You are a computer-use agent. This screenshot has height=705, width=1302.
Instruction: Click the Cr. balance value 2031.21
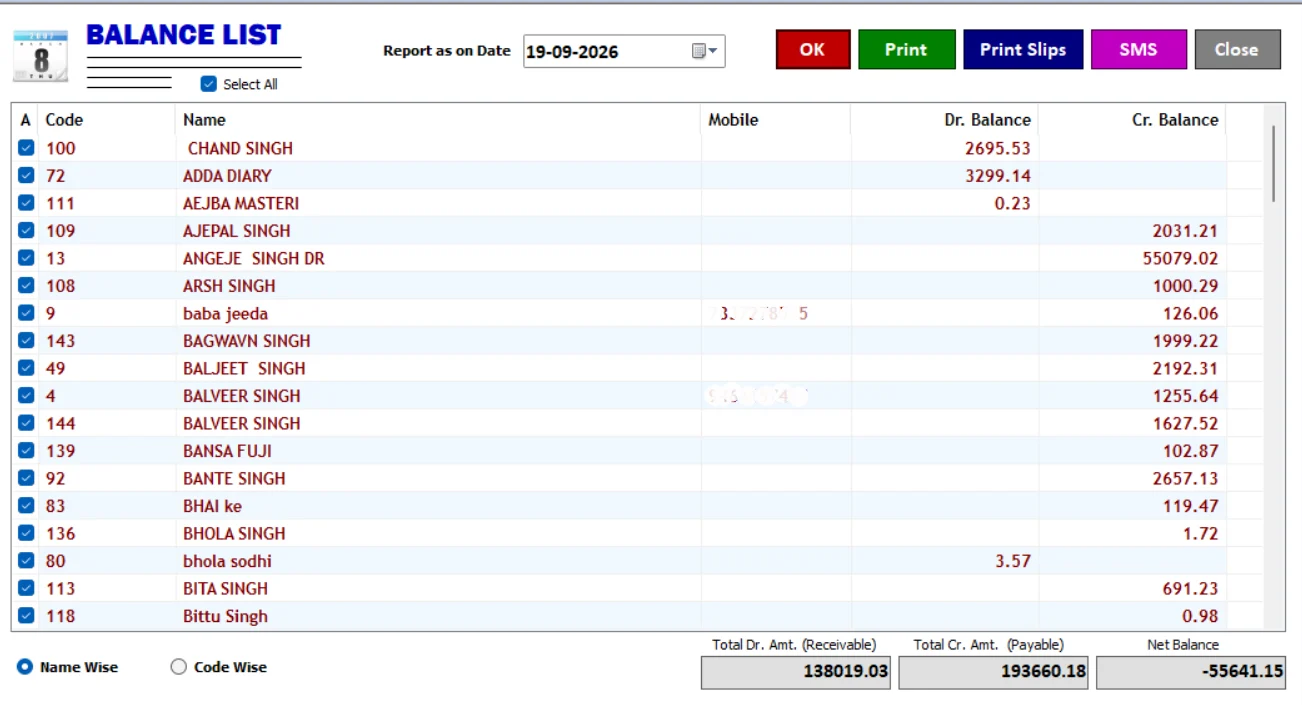(x=1185, y=230)
